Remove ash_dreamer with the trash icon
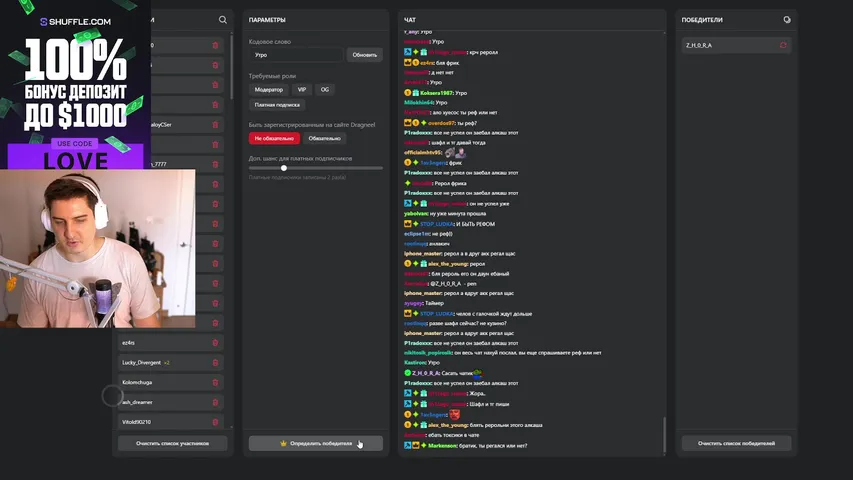This screenshot has width=853, height=480. 215,402
